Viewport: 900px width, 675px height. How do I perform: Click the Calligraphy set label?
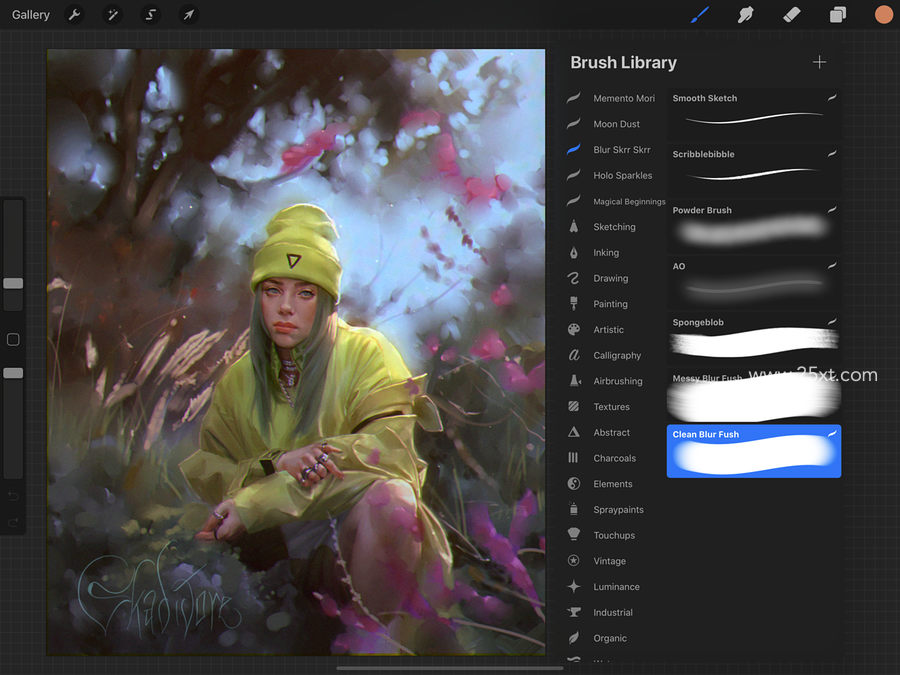click(x=617, y=355)
